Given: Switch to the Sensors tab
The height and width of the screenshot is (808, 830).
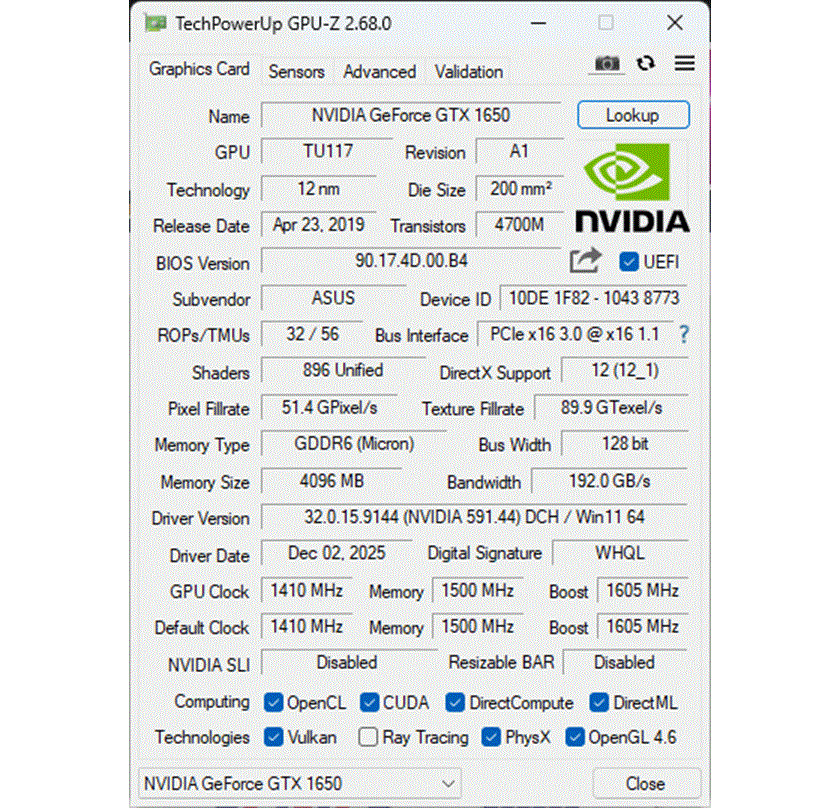Looking at the screenshot, I should coord(296,72).
